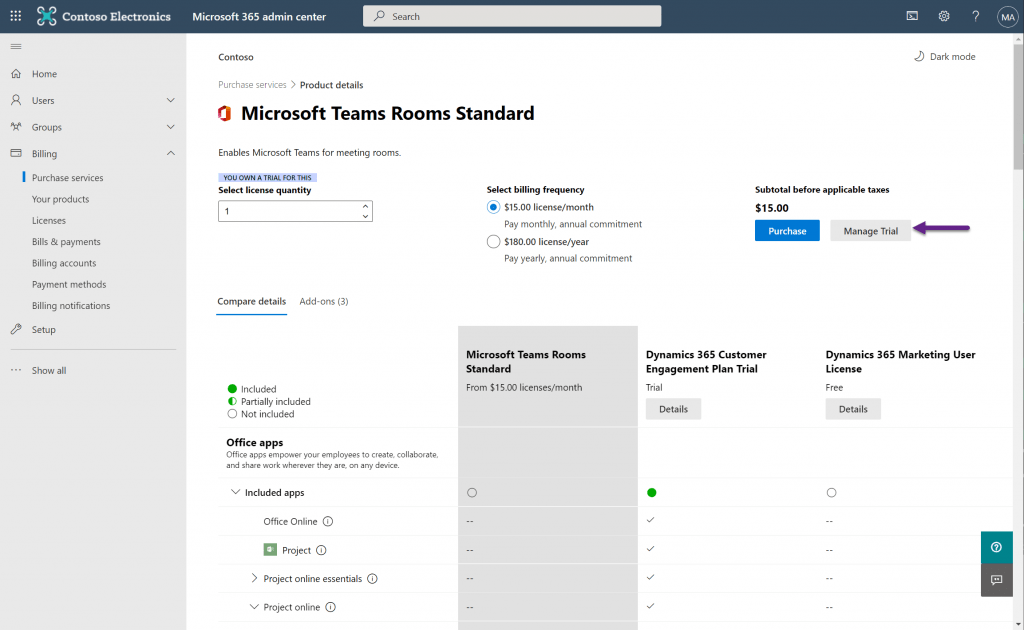Show info icon beside Project online

tap(330, 607)
